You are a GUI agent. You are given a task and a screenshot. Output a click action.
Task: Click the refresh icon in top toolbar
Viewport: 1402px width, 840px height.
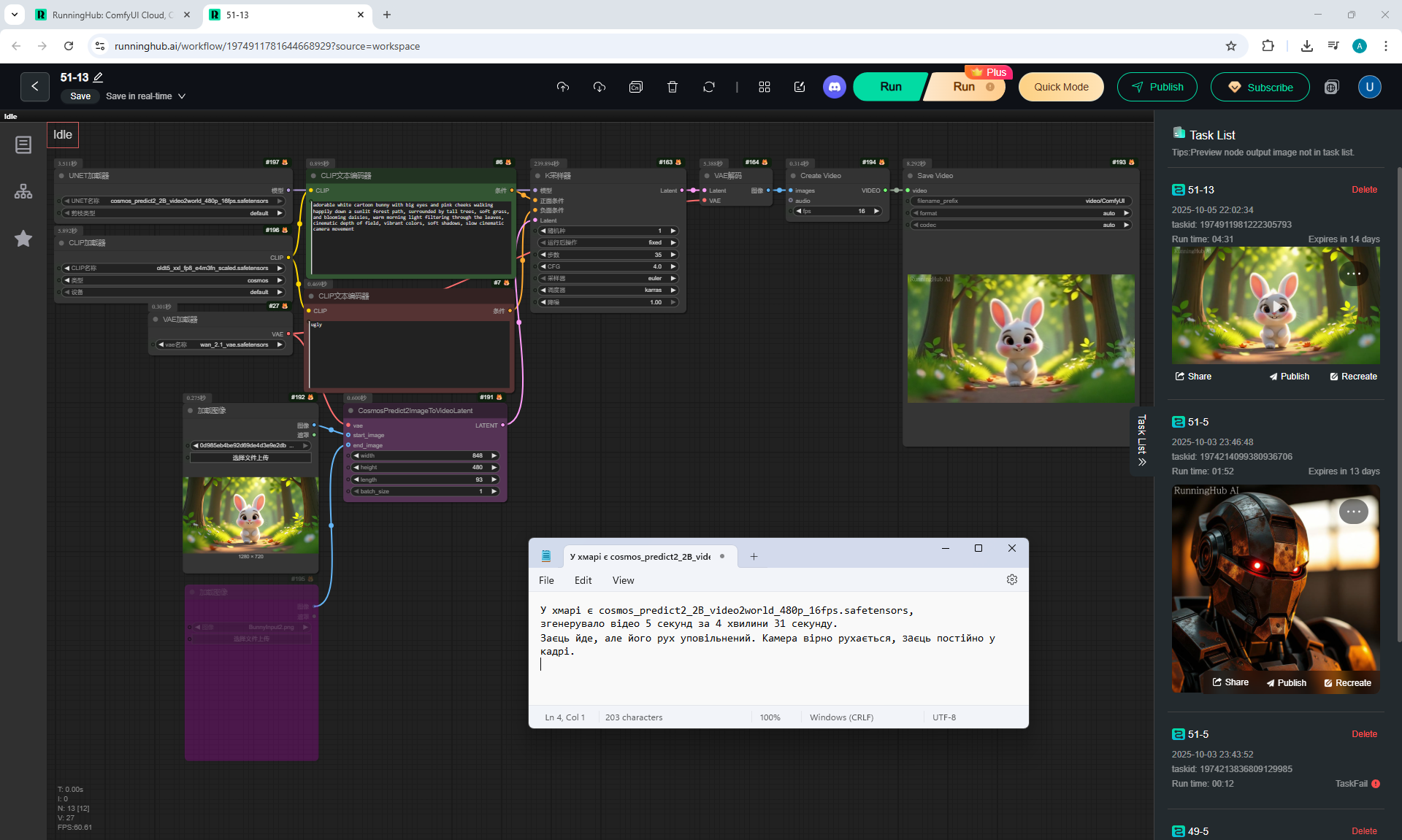click(x=708, y=87)
